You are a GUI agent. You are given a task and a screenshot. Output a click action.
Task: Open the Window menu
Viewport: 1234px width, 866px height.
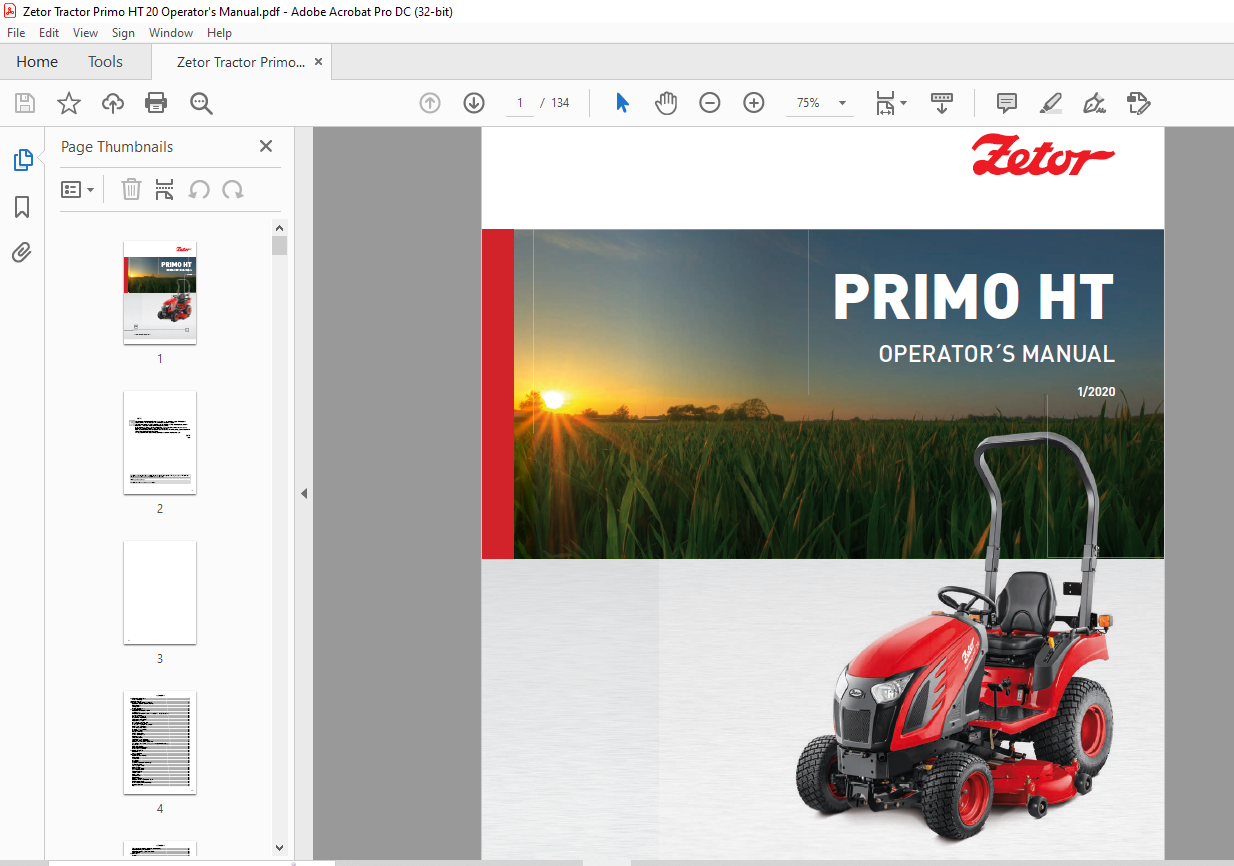(x=171, y=33)
